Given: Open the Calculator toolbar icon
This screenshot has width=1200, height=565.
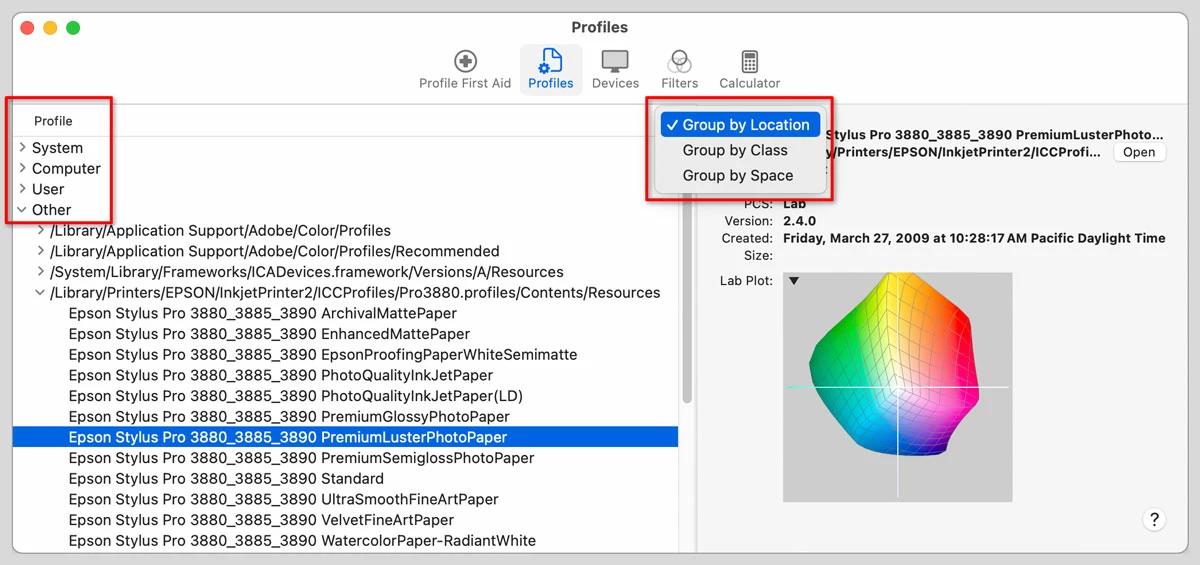Looking at the screenshot, I should click(x=750, y=70).
